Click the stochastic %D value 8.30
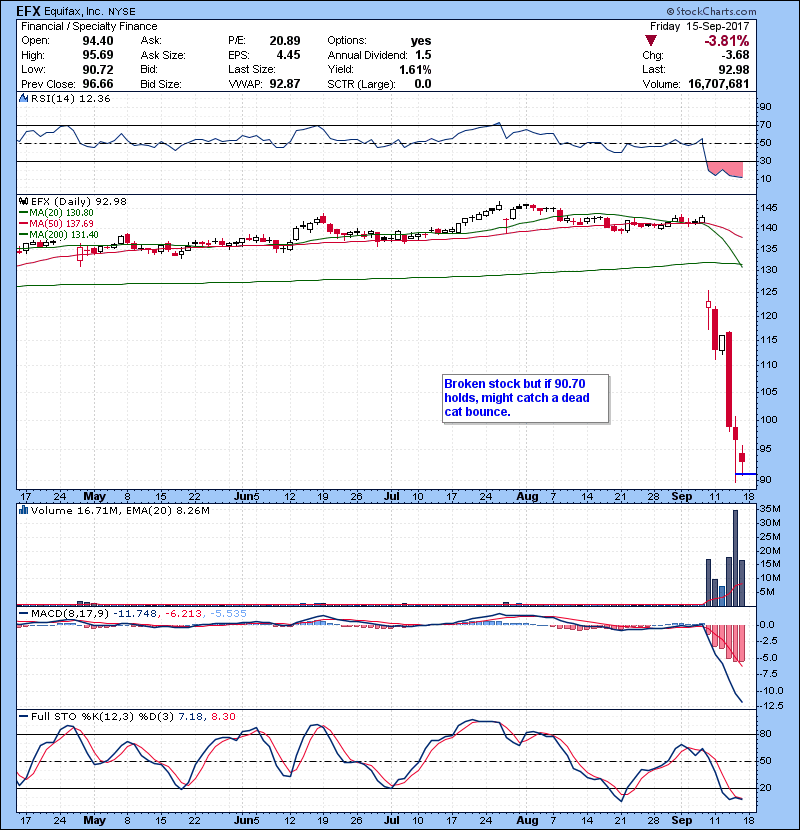This screenshot has height=830, width=800. tap(223, 717)
